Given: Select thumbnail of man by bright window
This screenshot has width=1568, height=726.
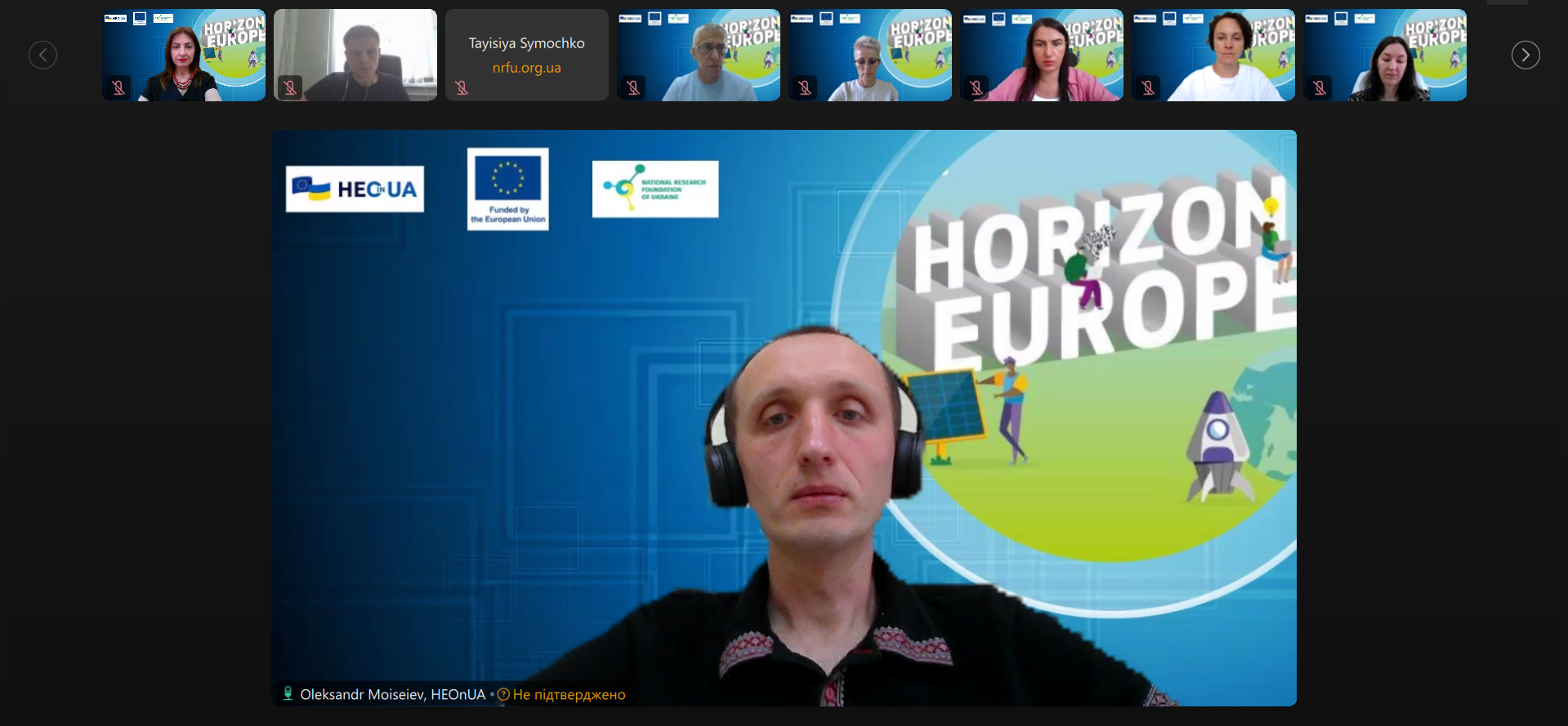Looking at the screenshot, I should point(355,55).
